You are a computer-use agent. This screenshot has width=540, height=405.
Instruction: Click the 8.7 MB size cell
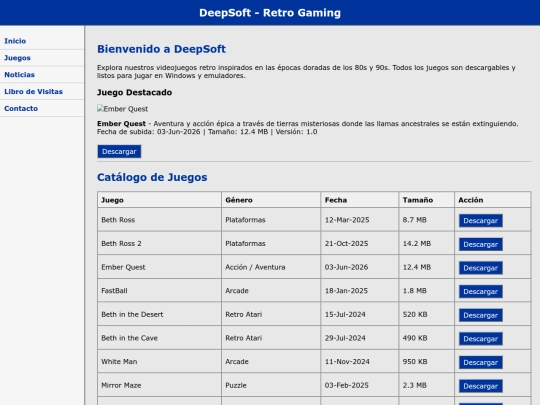click(x=427, y=220)
